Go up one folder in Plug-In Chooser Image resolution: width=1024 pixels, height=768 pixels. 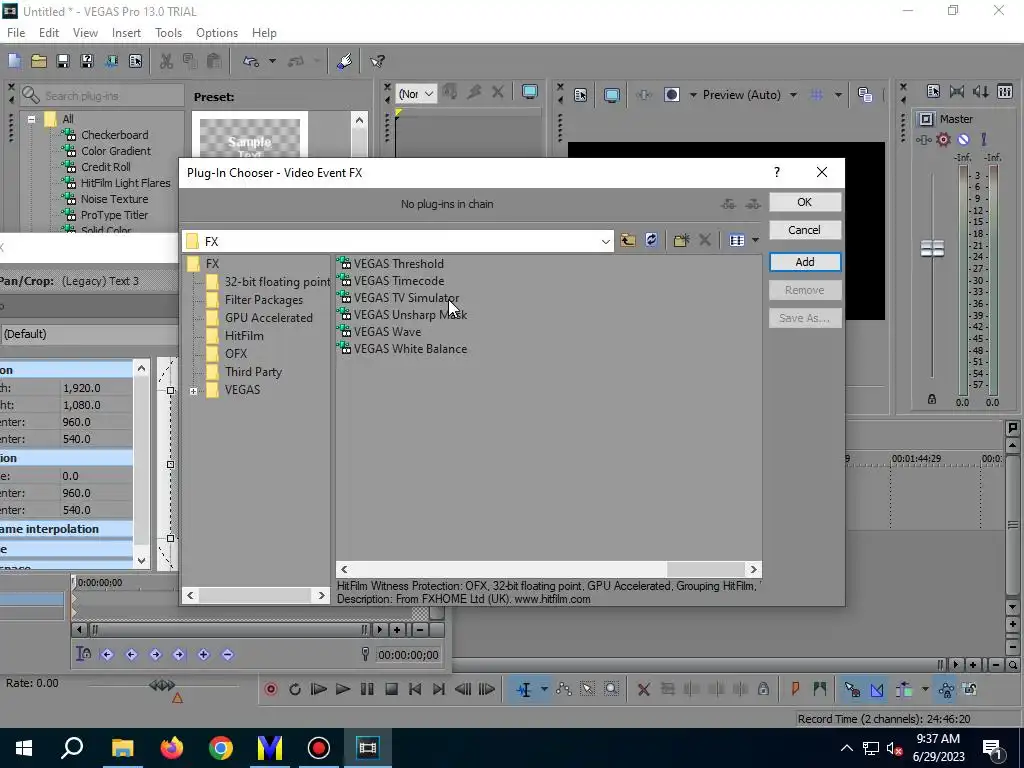point(628,240)
